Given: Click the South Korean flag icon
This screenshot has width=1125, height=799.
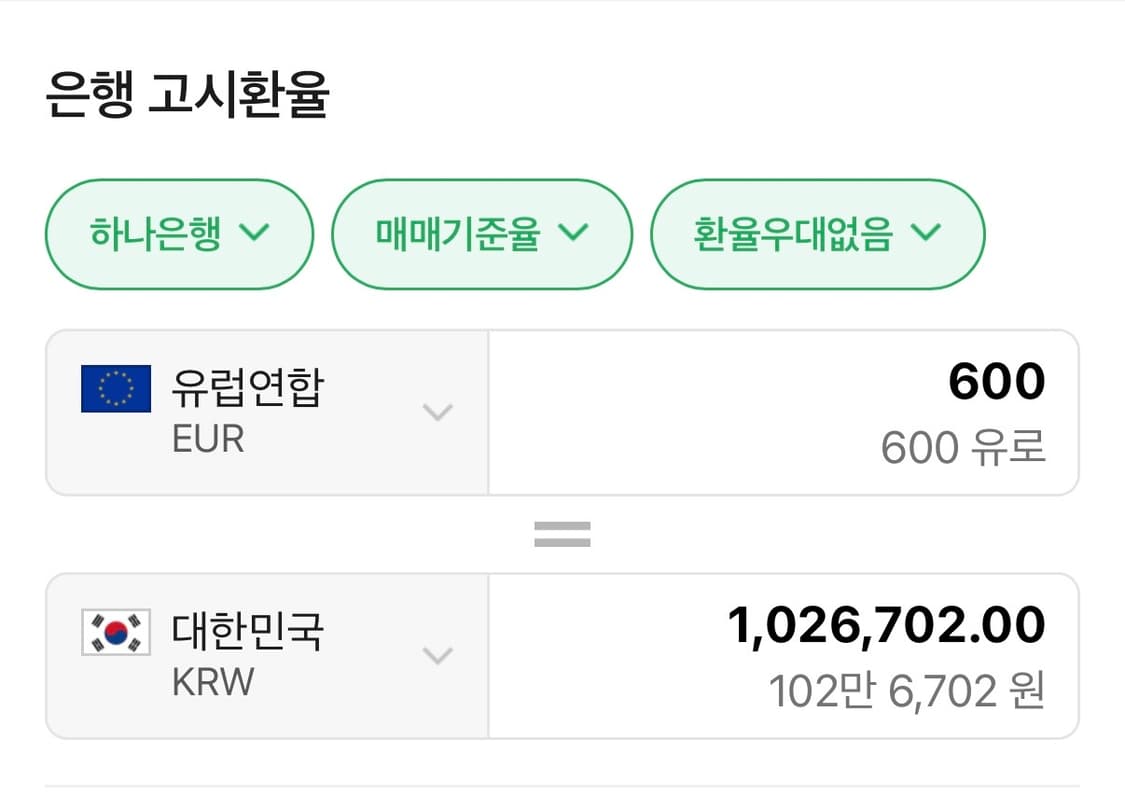Looking at the screenshot, I should click(x=114, y=631).
